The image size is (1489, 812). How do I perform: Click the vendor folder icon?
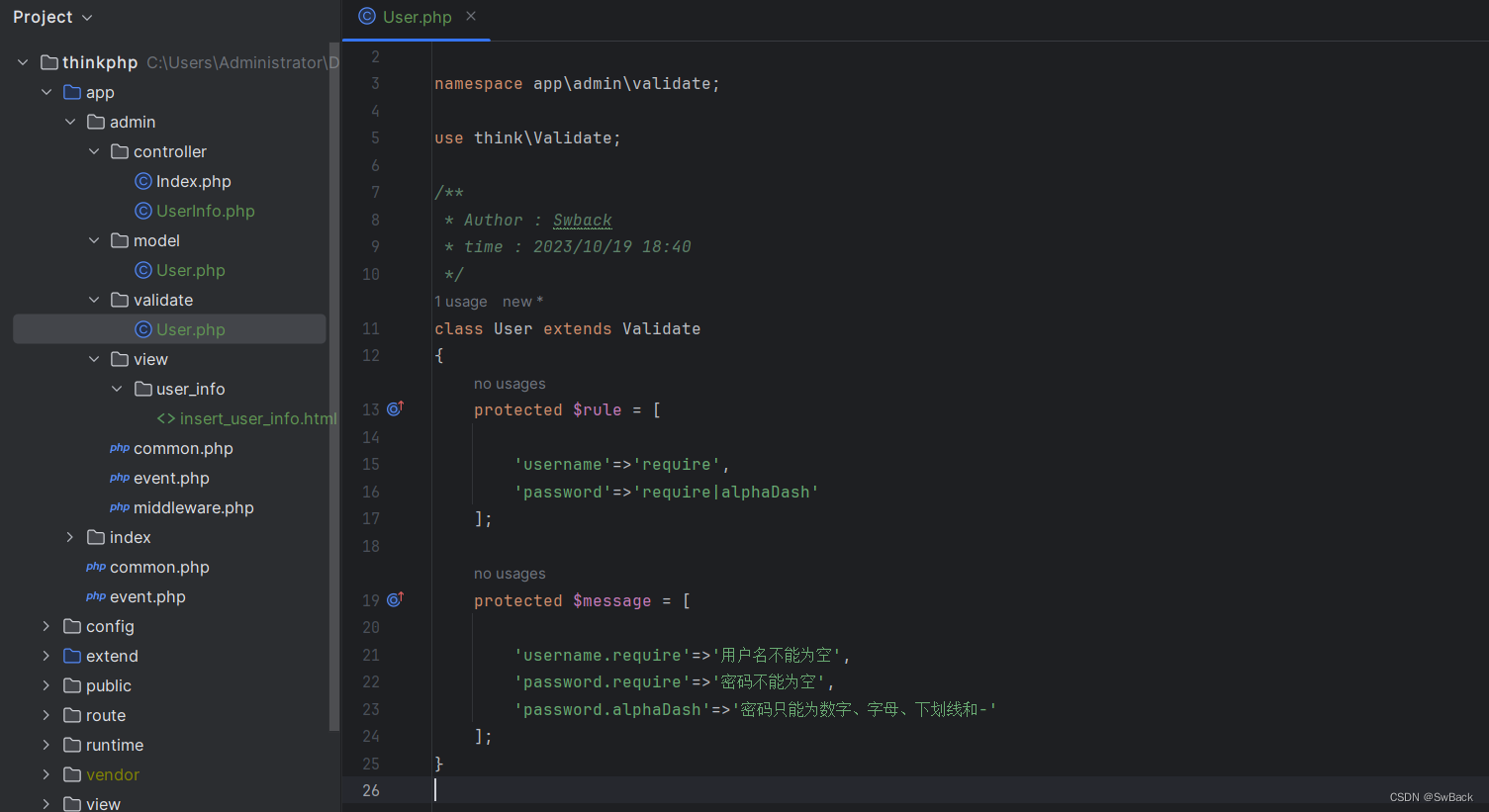tap(72, 774)
